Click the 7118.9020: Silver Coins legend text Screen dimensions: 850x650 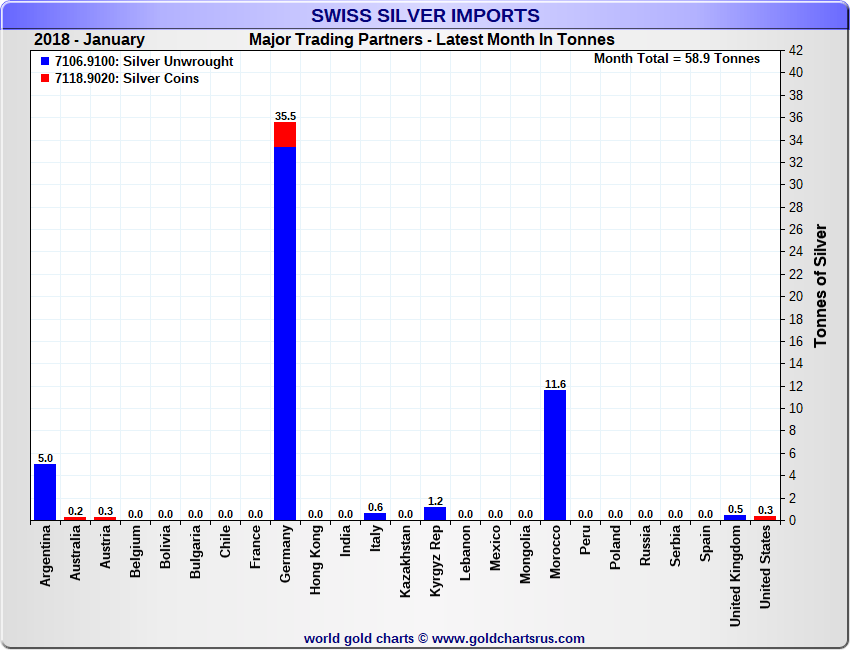click(x=127, y=79)
